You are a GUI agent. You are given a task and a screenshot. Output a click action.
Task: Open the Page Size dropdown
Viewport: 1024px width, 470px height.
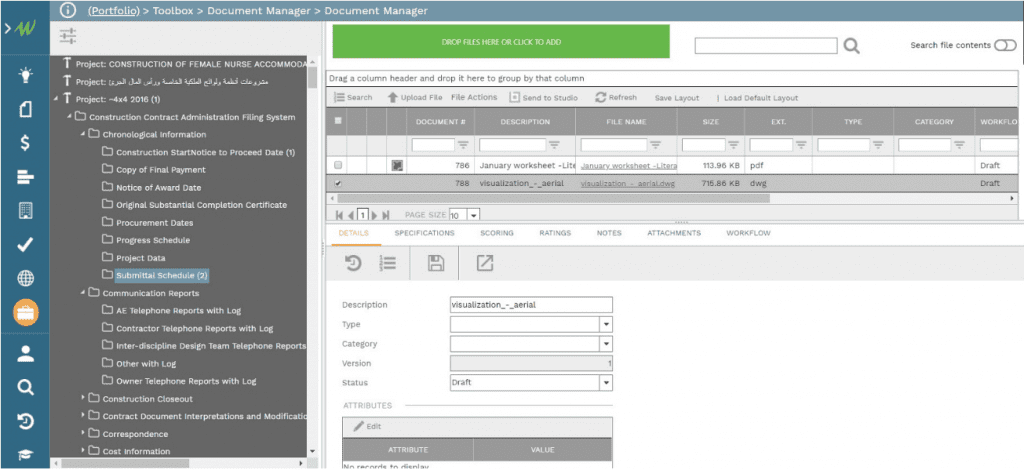[x=473, y=215]
